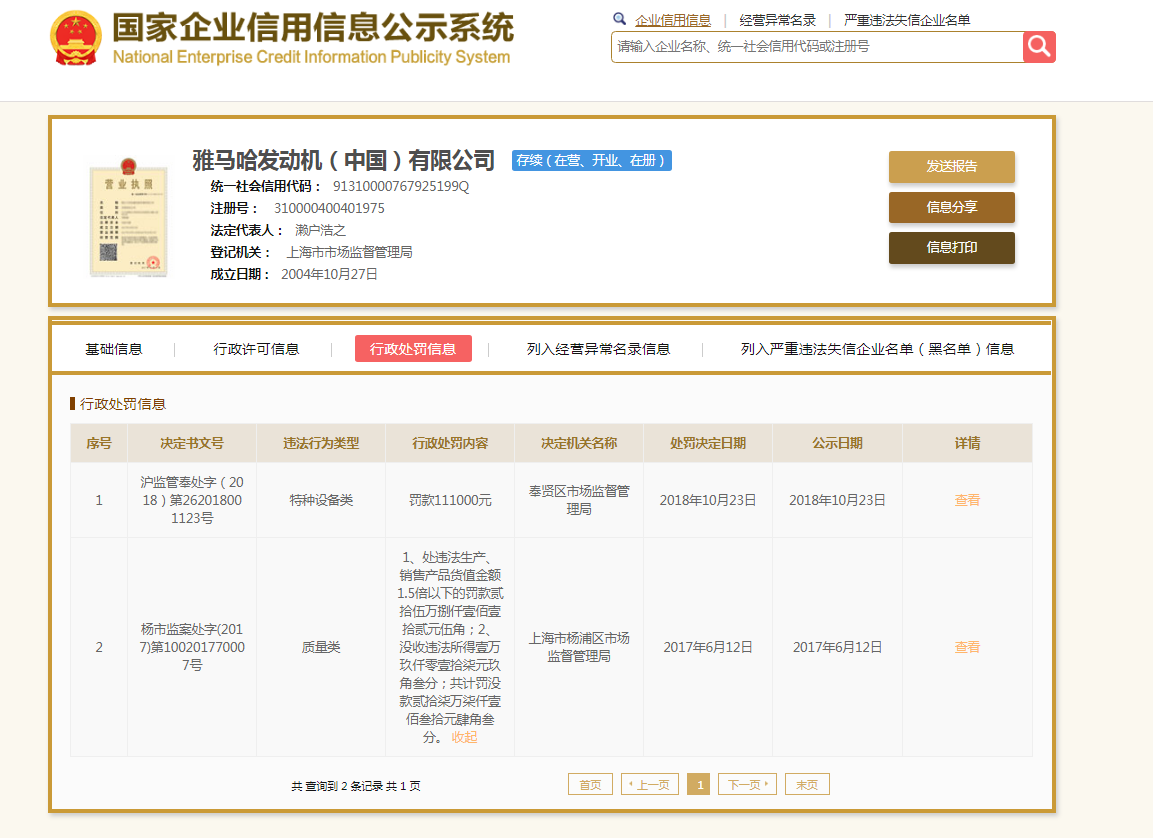Click the 公示日期 column header
1153x838 pixels.
pyautogui.click(x=837, y=443)
